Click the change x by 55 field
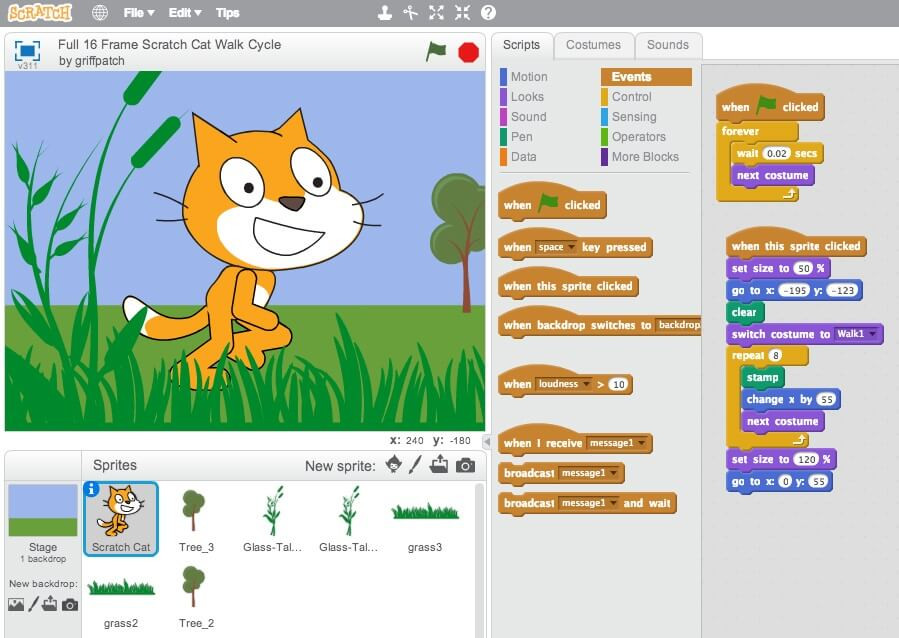This screenshot has height=638, width=899. click(826, 400)
